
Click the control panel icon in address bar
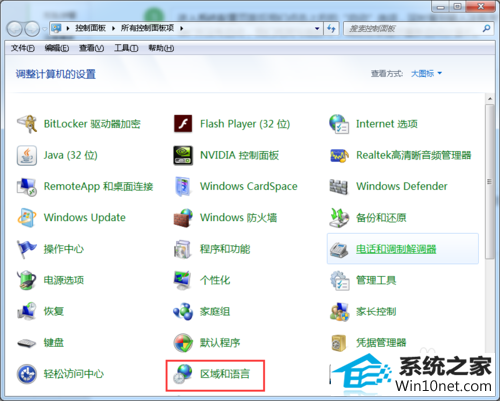pos(56,28)
